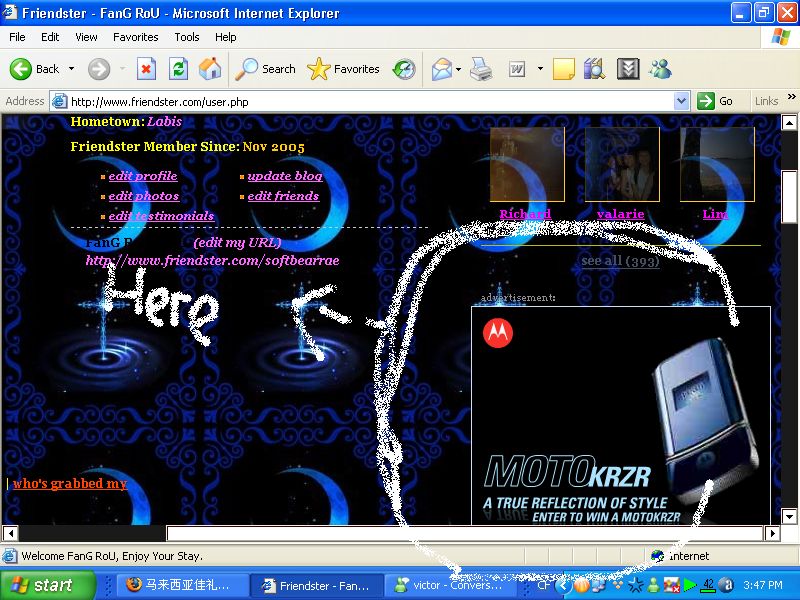Open the Favorites menu in menu bar
The image size is (800, 600).
(x=135, y=37)
